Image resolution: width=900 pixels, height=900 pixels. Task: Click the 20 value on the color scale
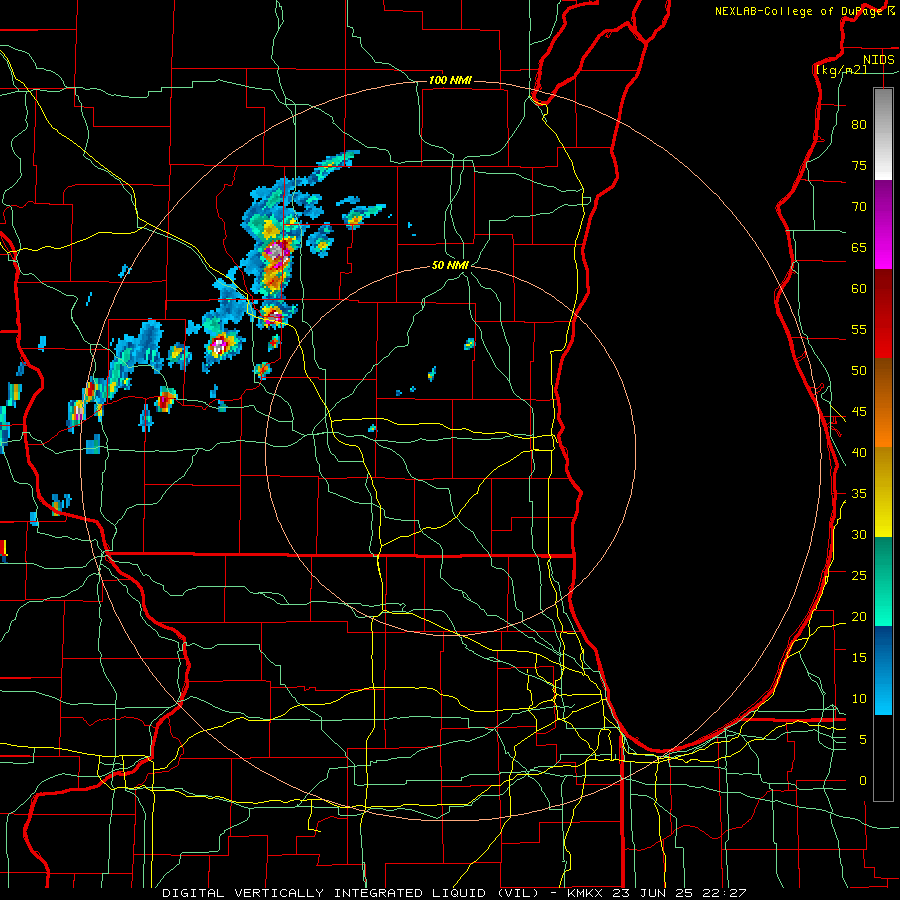coord(859,617)
